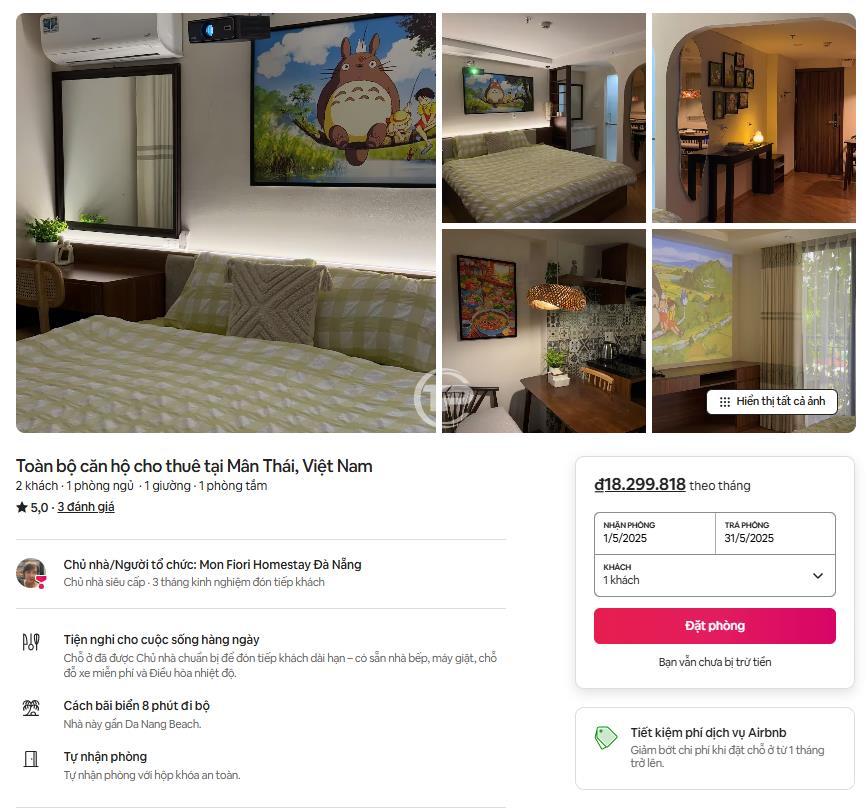This screenshot has height=808, width=868.
Task: Open the large Totoro bedroom photo
Action: tap(226, 223)
